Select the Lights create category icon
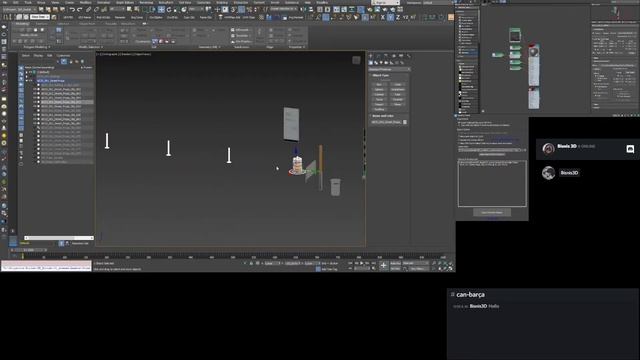Viewport: 640px width, 360px height. [x=381, y=63]
